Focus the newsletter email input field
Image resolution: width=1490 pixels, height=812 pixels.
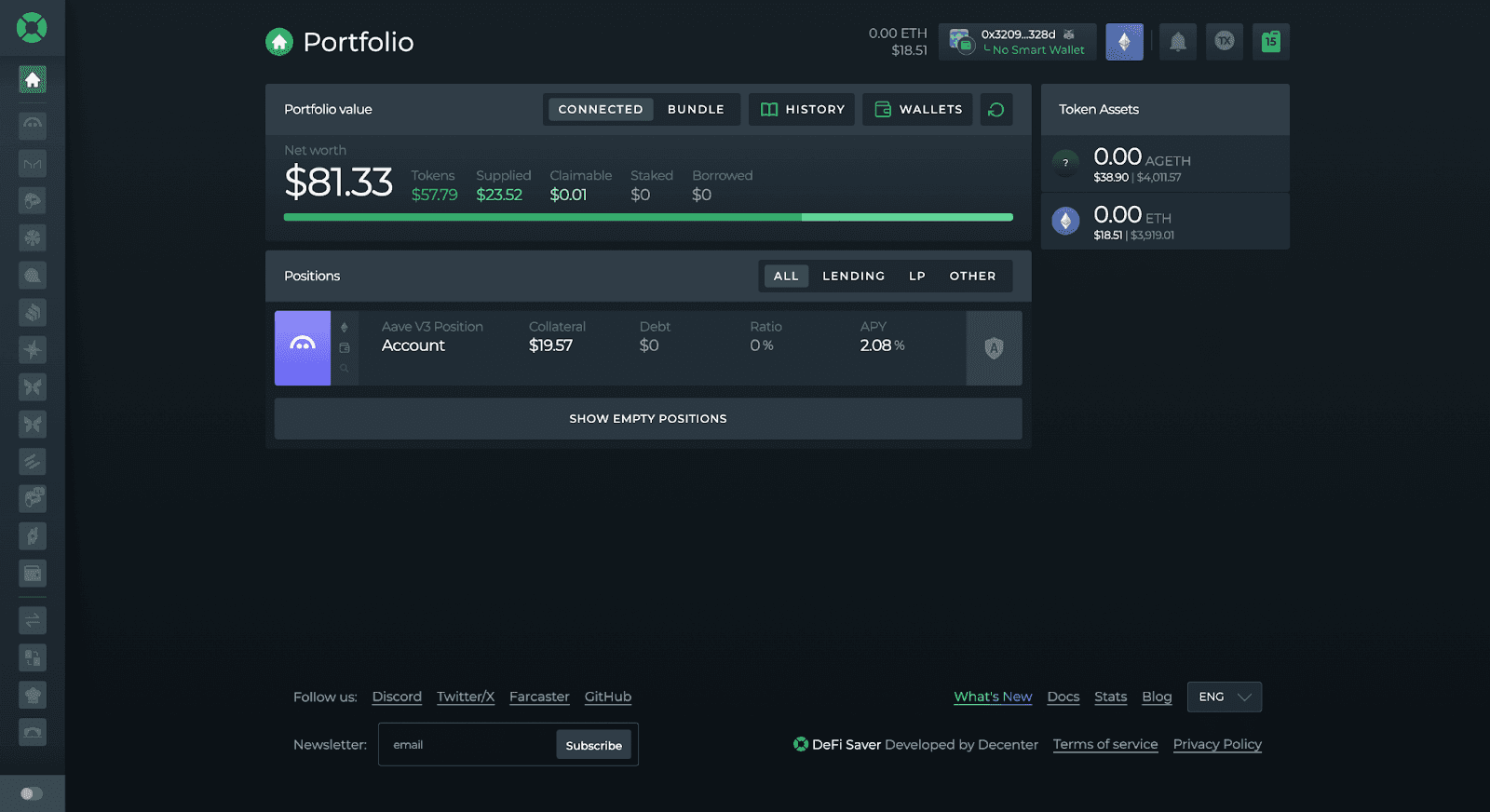[x=467, y=745]
